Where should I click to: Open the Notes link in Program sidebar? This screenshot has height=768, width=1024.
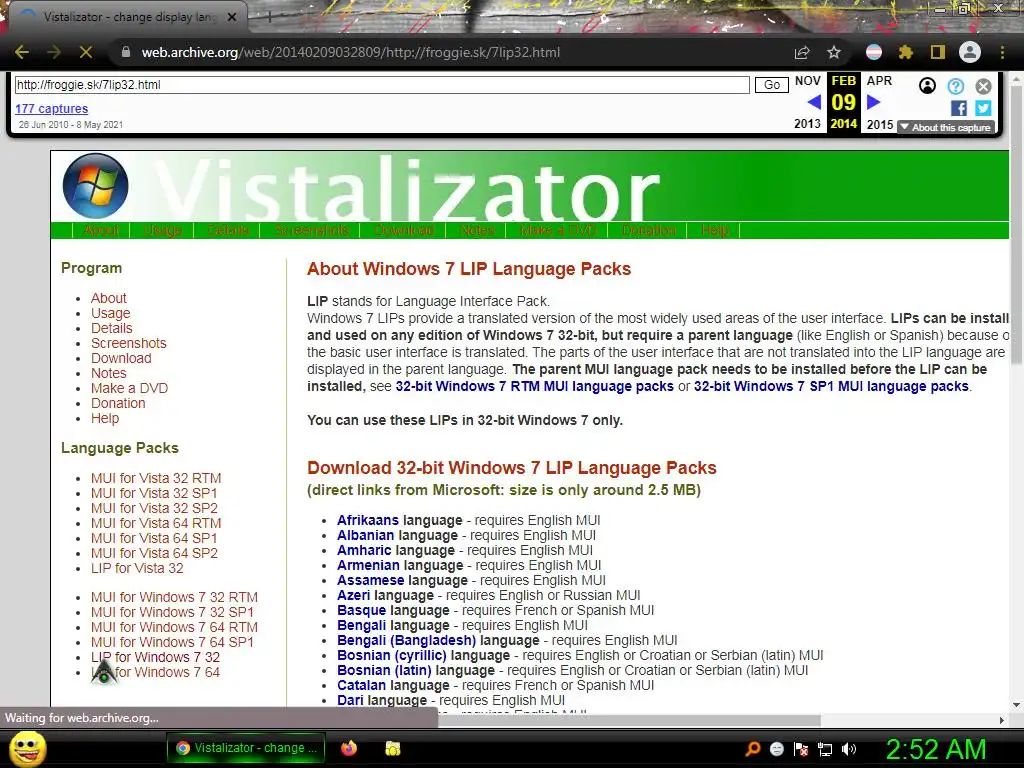108,373
